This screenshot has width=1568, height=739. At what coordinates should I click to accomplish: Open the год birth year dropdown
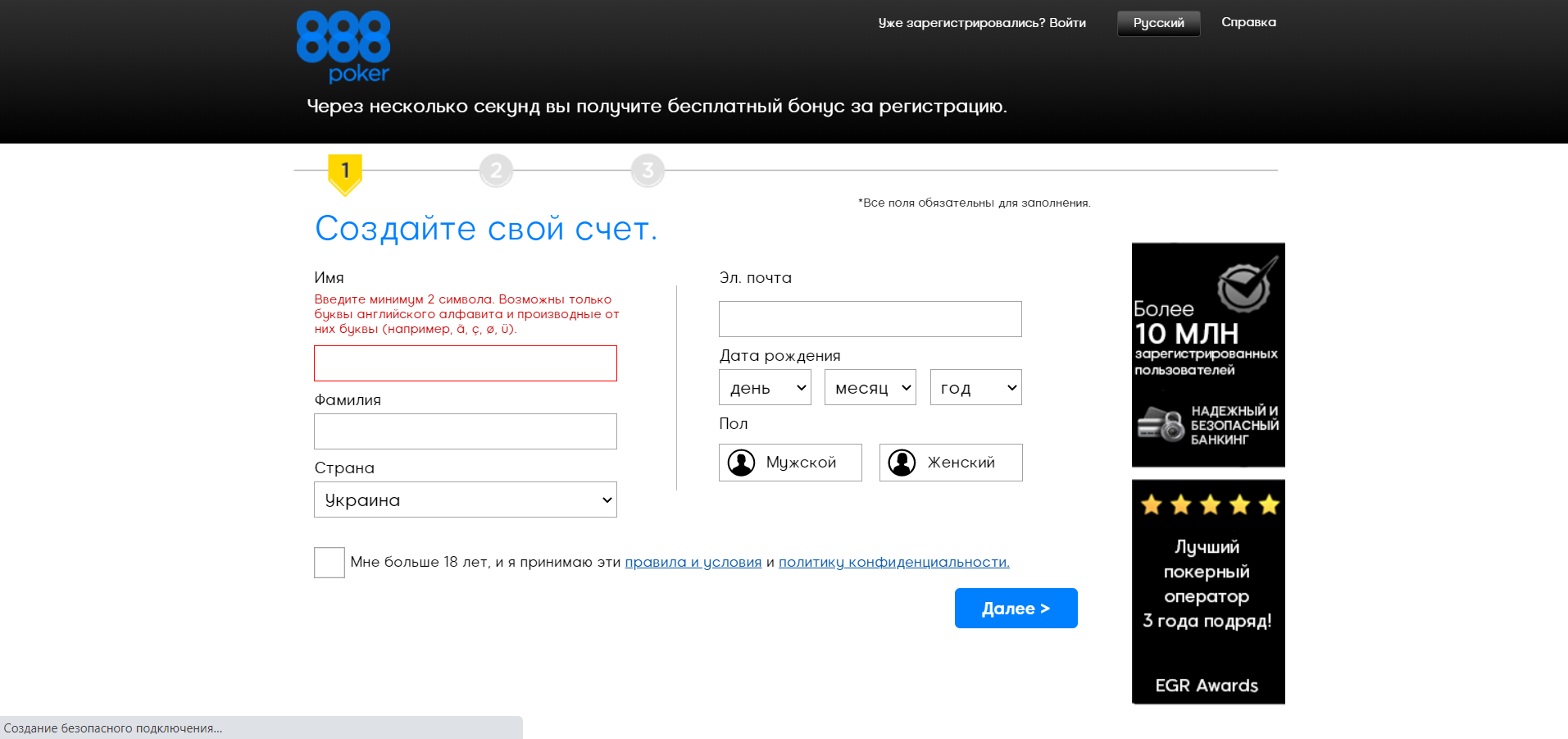click(x=976, y=387)
